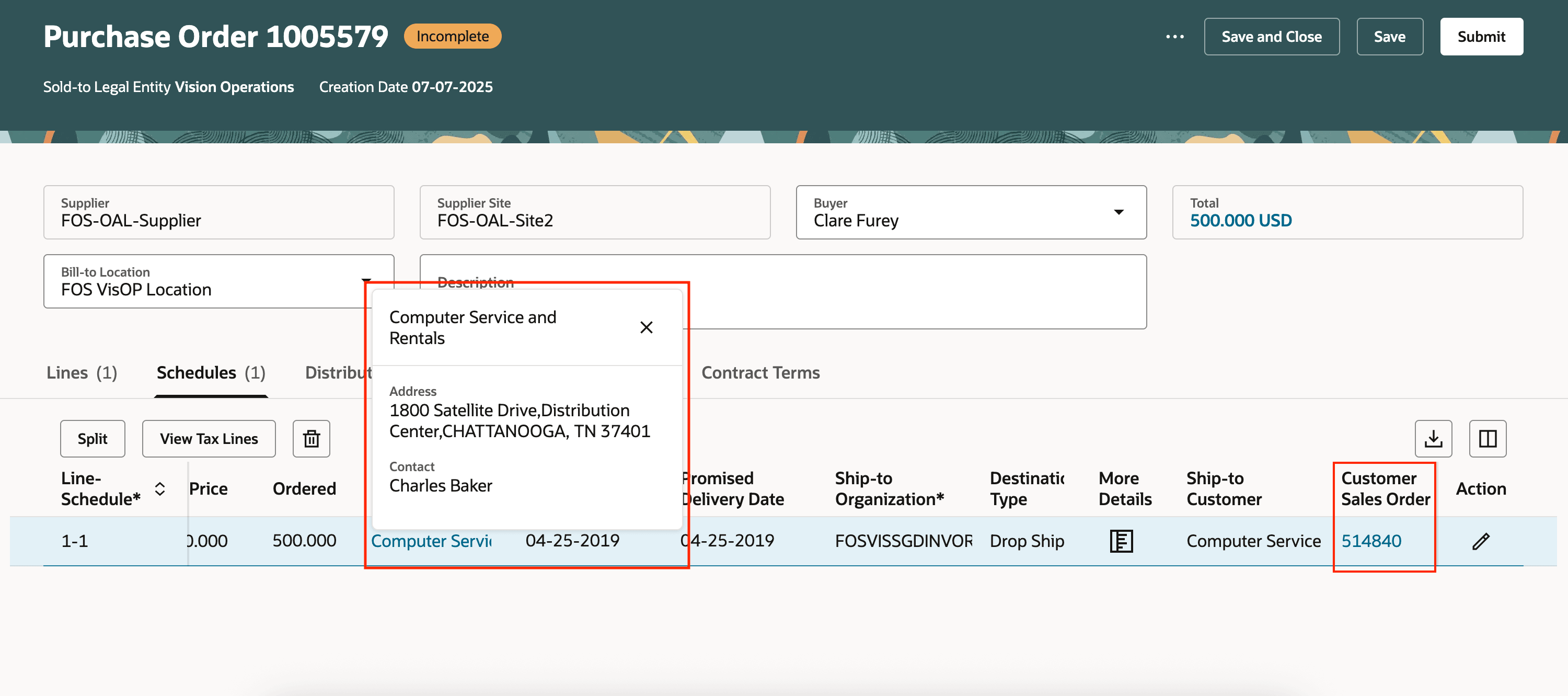Click into the Description field
This screenshot has width=1568, height=696.
click(x=913, y=299)
